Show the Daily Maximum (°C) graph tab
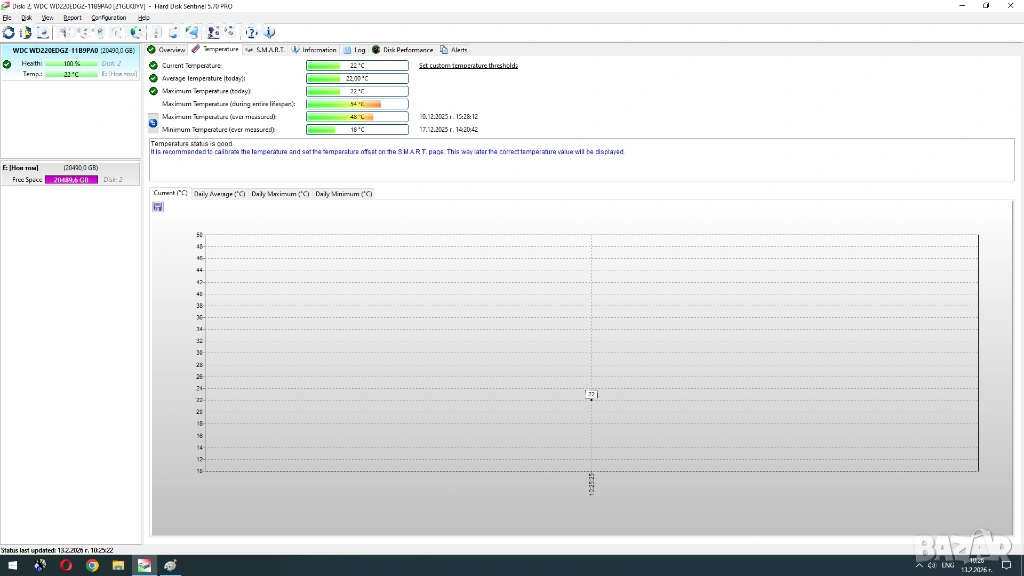 [280, 193]
